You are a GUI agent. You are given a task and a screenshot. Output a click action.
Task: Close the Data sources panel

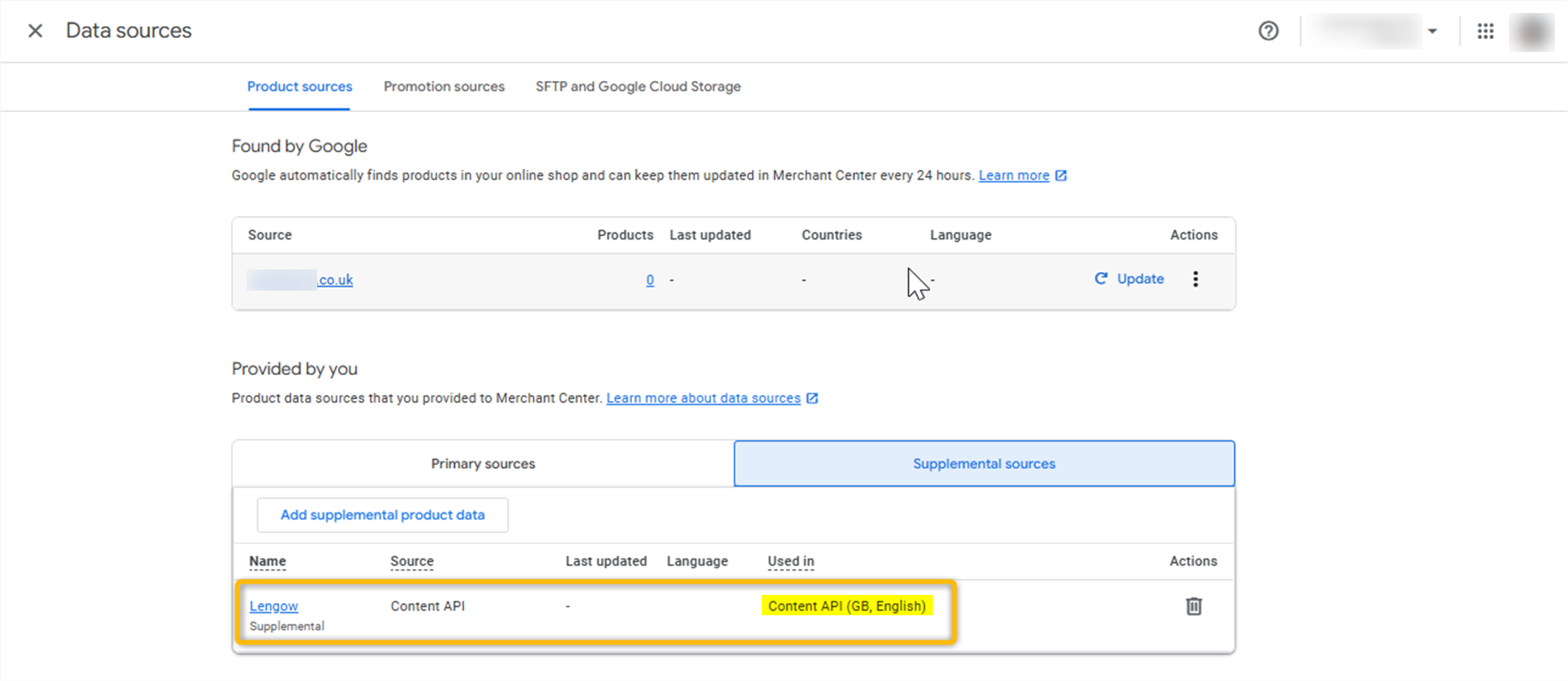[x=35, y=31]
